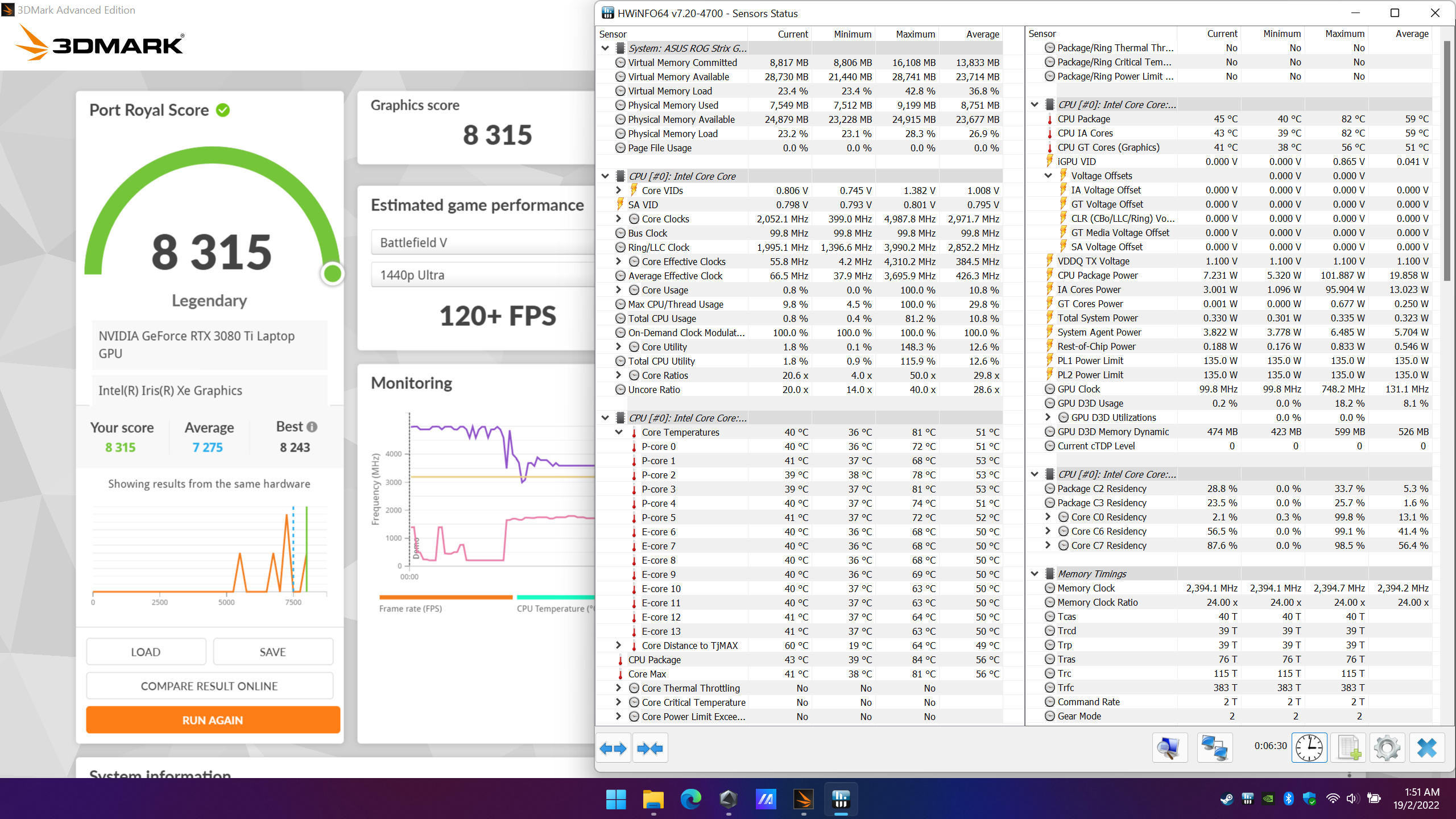Screen dimensions: 1456x819
Task: Click SAVE button in 3DMark
Action: coord(273,652)
